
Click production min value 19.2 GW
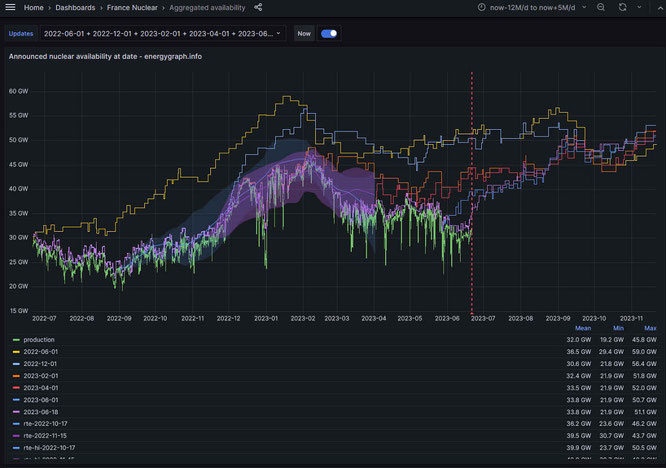coord(612,340)
